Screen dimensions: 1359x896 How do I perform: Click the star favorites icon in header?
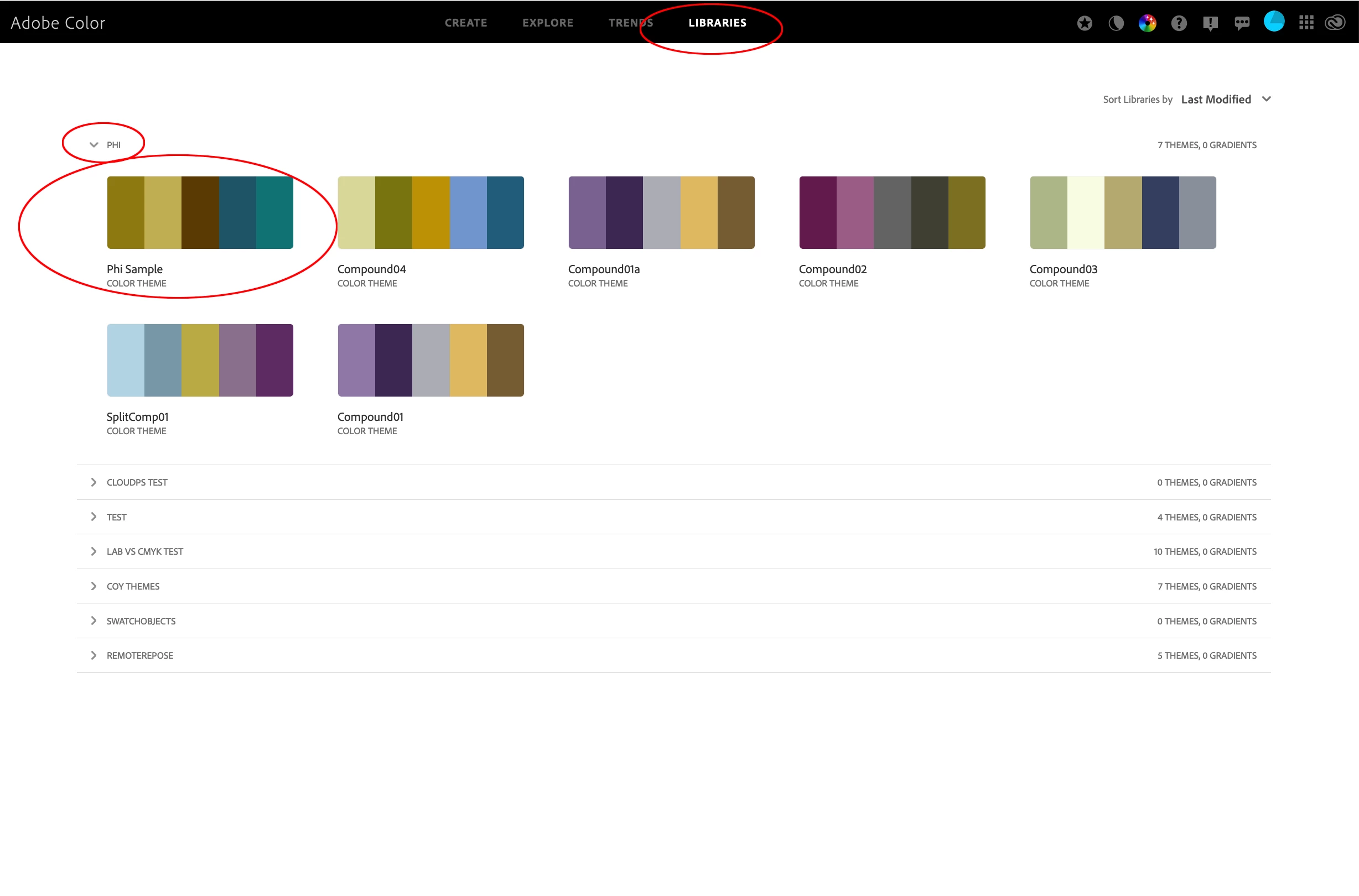click(1084, 23)
